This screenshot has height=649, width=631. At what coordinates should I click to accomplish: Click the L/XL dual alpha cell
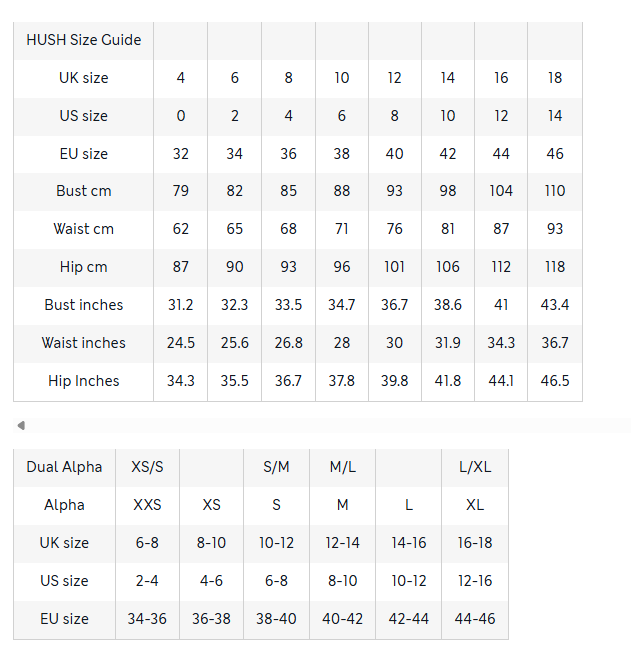475,467
